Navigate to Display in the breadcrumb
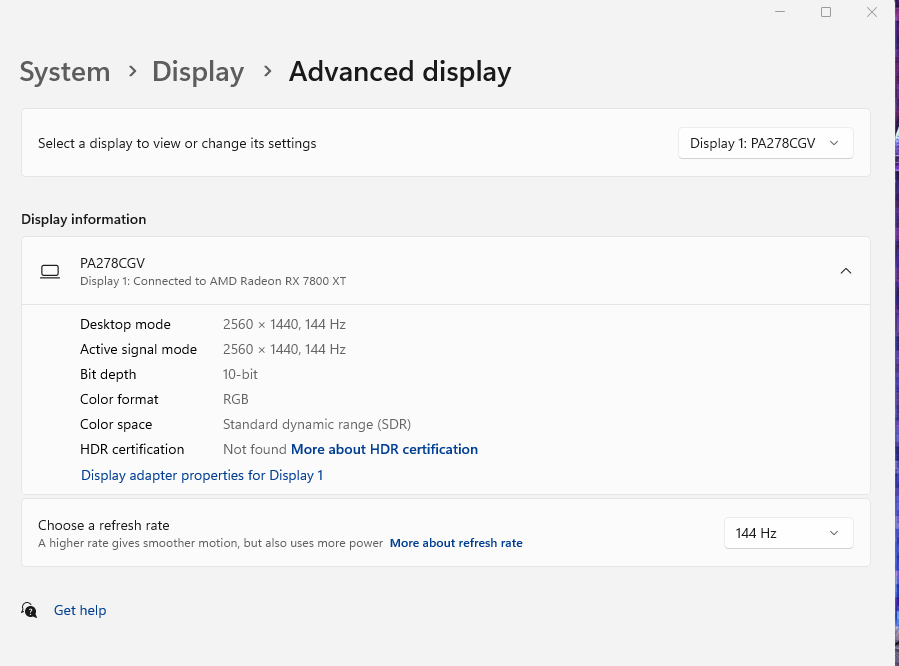This screenshot has height=666, width=899. [198, 72]
